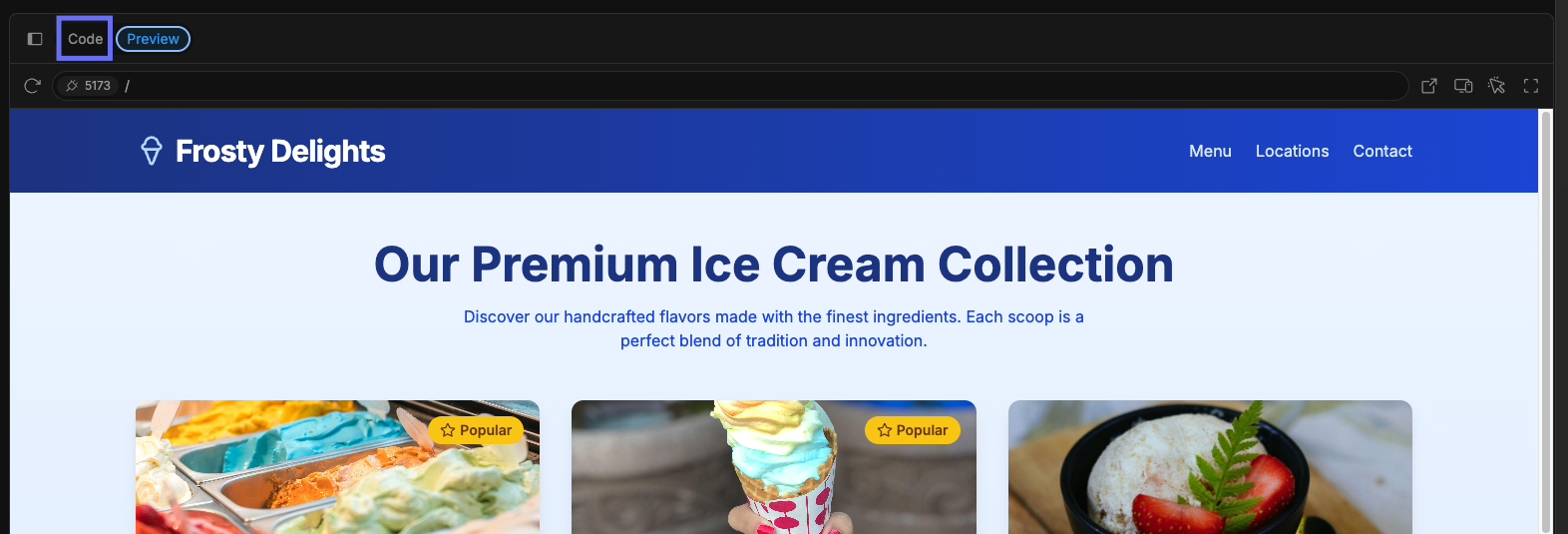Enter fullscreen preview mode
Viewport: 1568px width, 534px height.
click(1531, 86)
